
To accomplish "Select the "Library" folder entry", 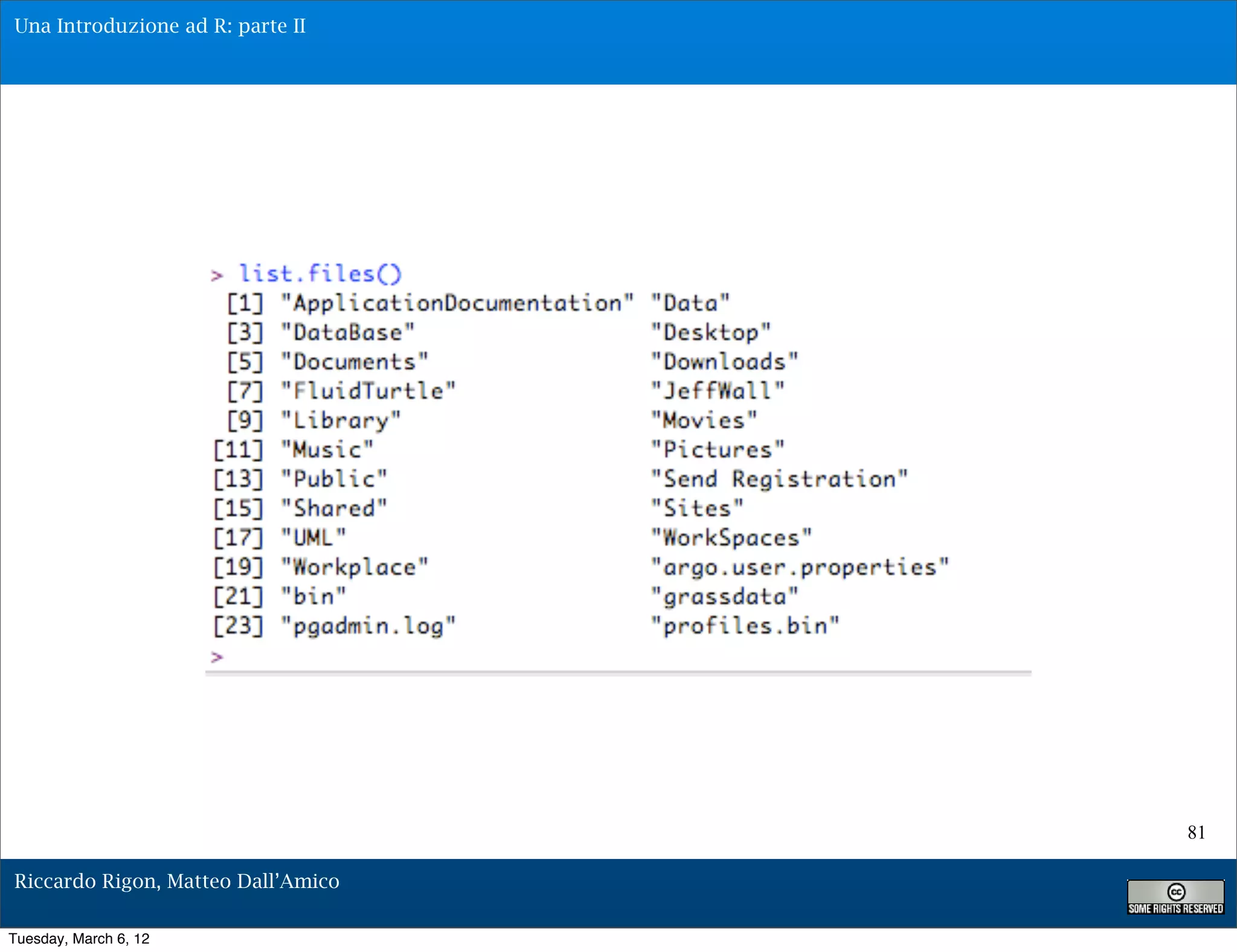I will click(x=341, y=420).
